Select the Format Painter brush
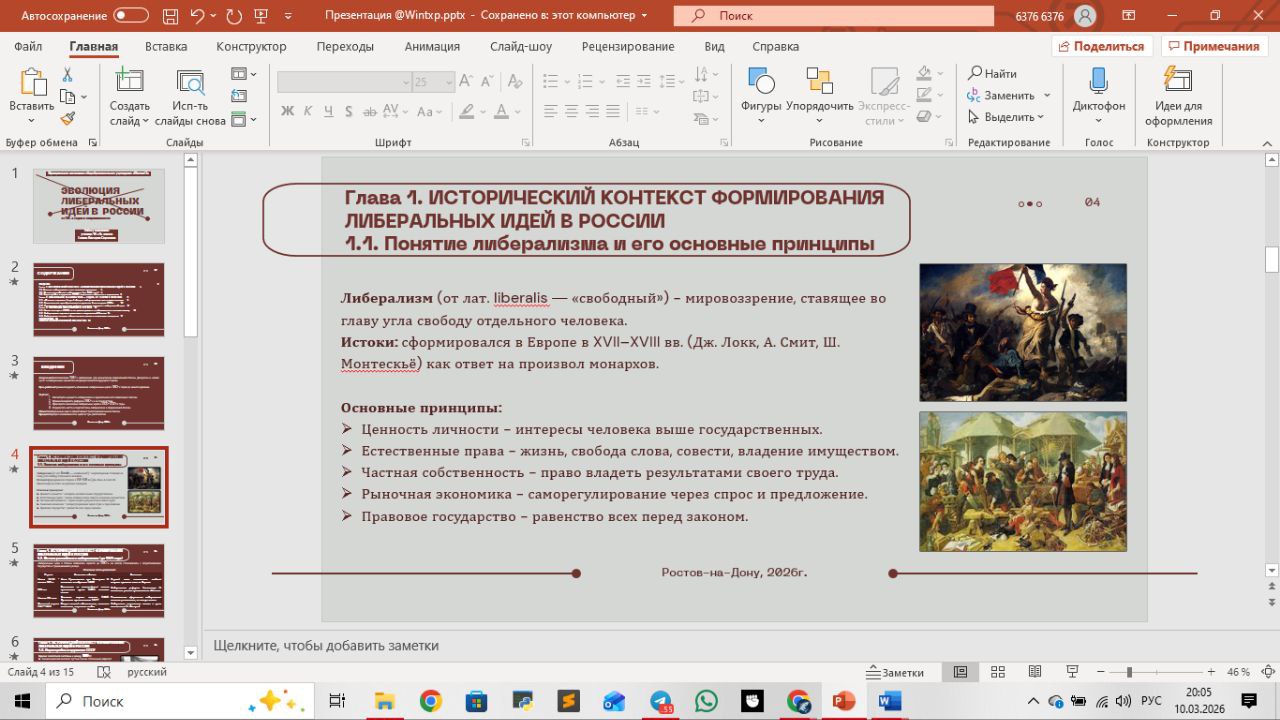Image resolution: width=1280 pixels, height=720 pixels. (x=67, y=118)
